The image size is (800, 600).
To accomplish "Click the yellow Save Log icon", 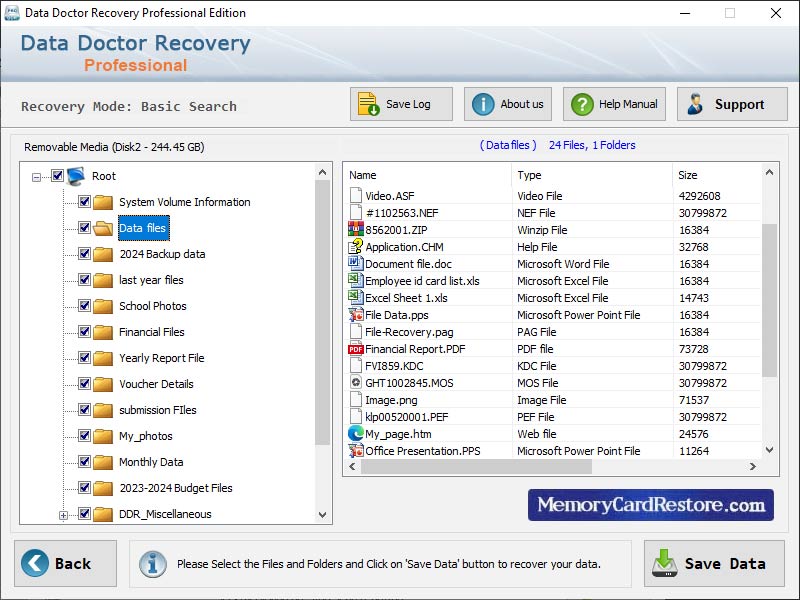I will pyautogui.click(x=366, y=103).
